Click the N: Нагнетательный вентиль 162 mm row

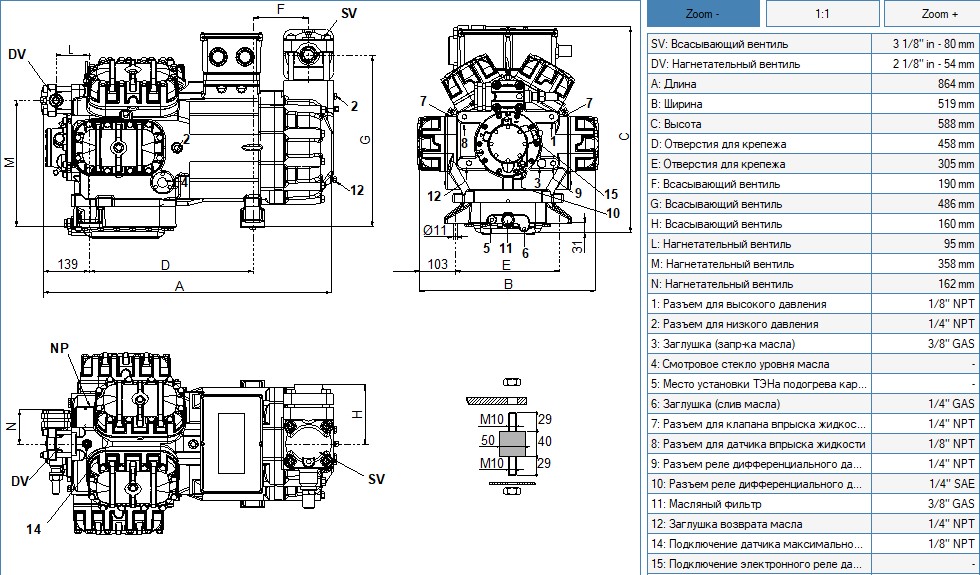(813, 284)
